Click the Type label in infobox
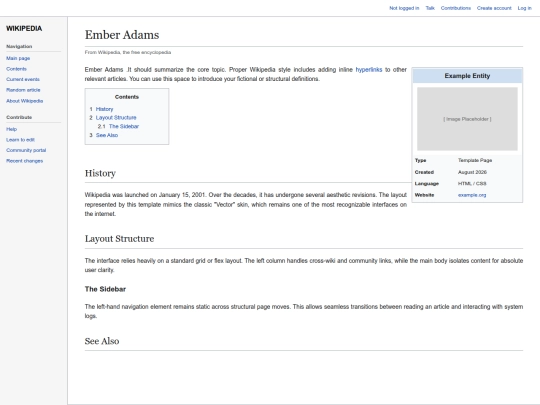This screenshot has width=540, height=405. pos(420,160)
